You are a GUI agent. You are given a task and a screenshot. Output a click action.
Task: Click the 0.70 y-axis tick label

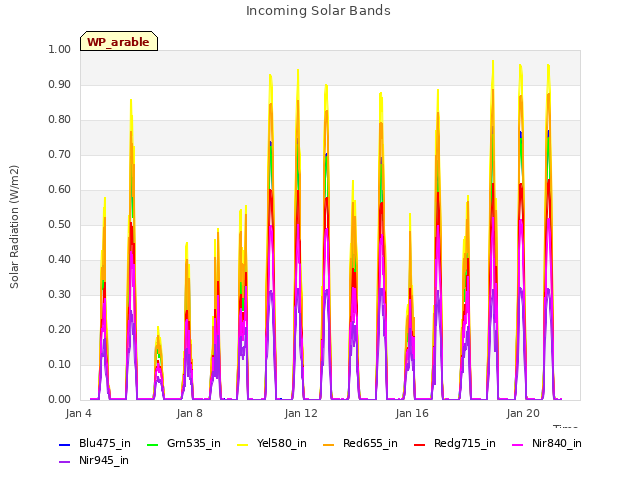click(60, 155)
